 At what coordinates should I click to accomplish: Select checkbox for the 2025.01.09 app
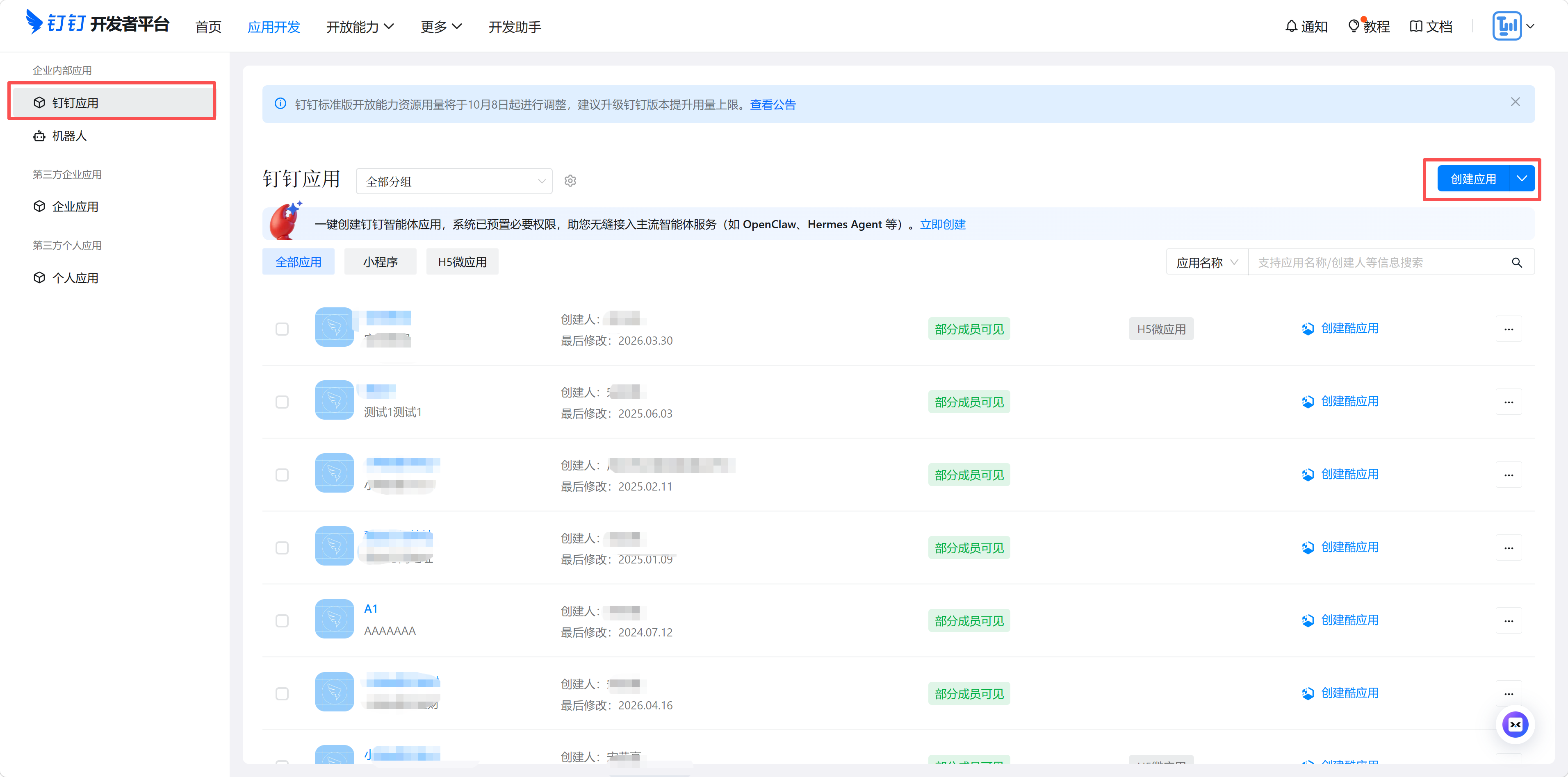[x=282, y=548]
